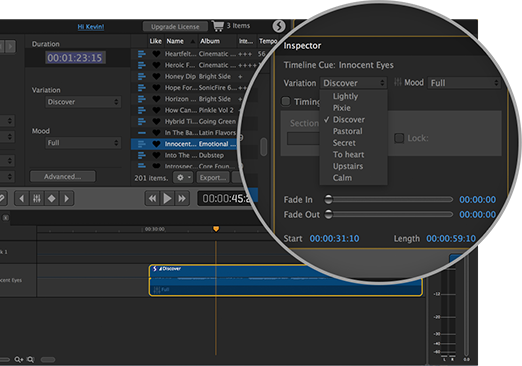Image resolution: width=522 pixels, height=366 pixels.
Task: Select Secret from the variation menu
Action: pos(344,143)
